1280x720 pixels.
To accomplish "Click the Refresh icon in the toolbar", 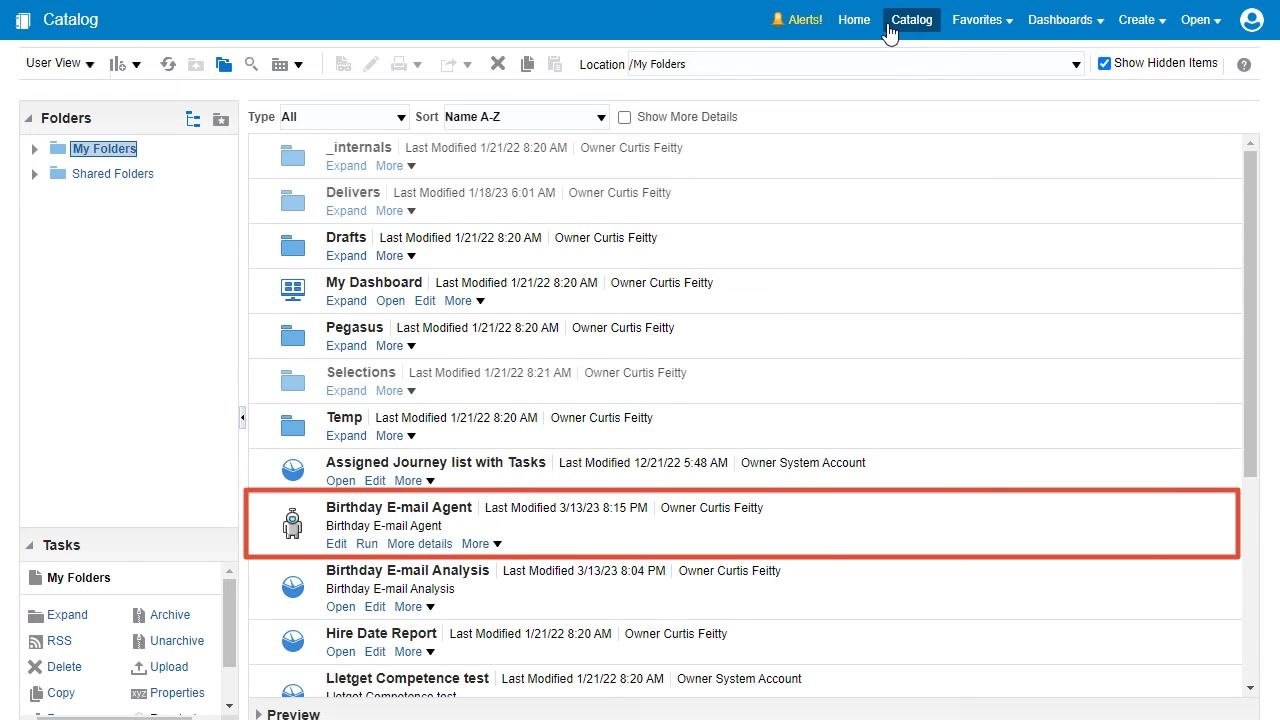I will coord(168,64).
